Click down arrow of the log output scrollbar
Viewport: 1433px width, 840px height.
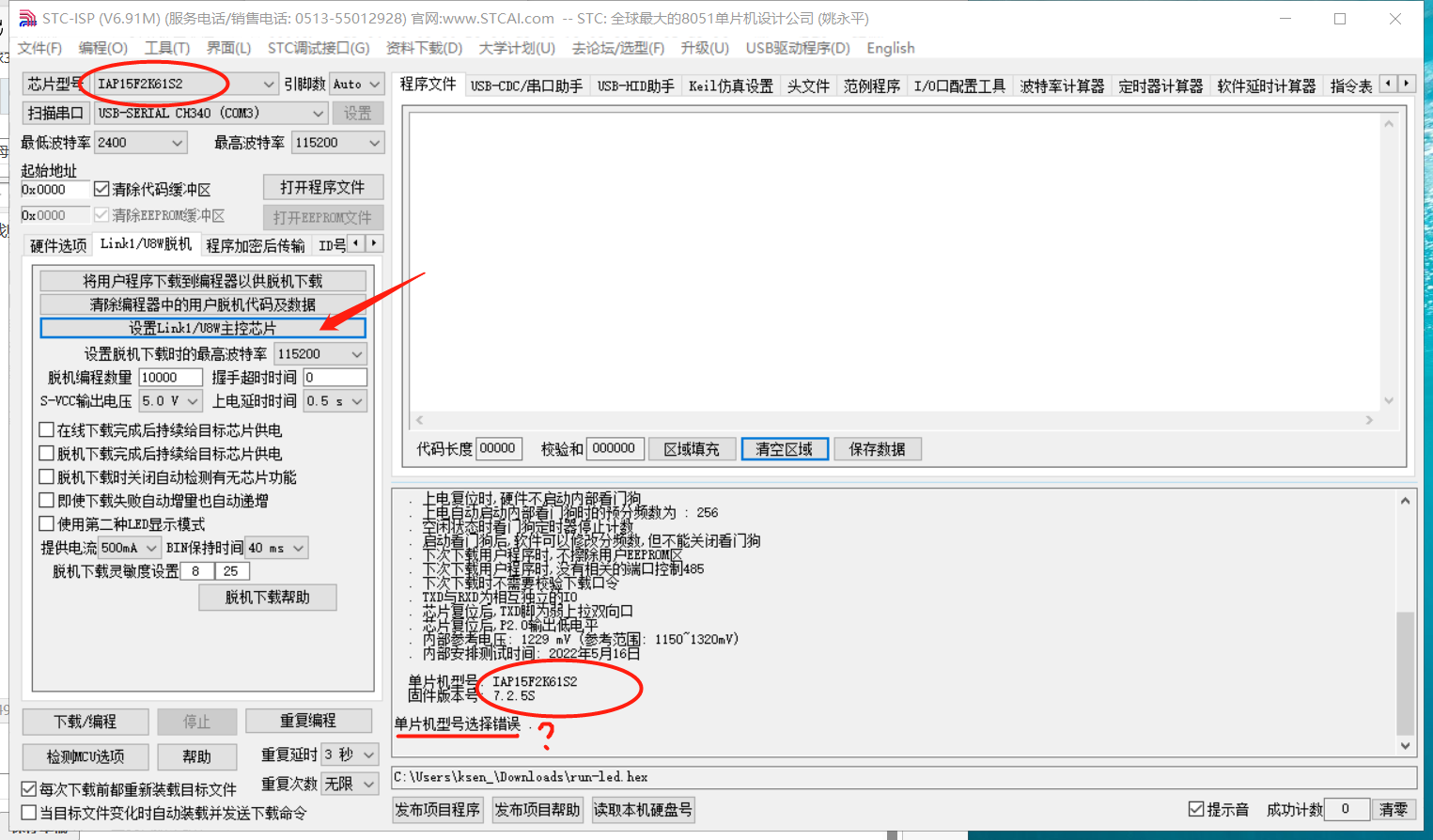1405,746
